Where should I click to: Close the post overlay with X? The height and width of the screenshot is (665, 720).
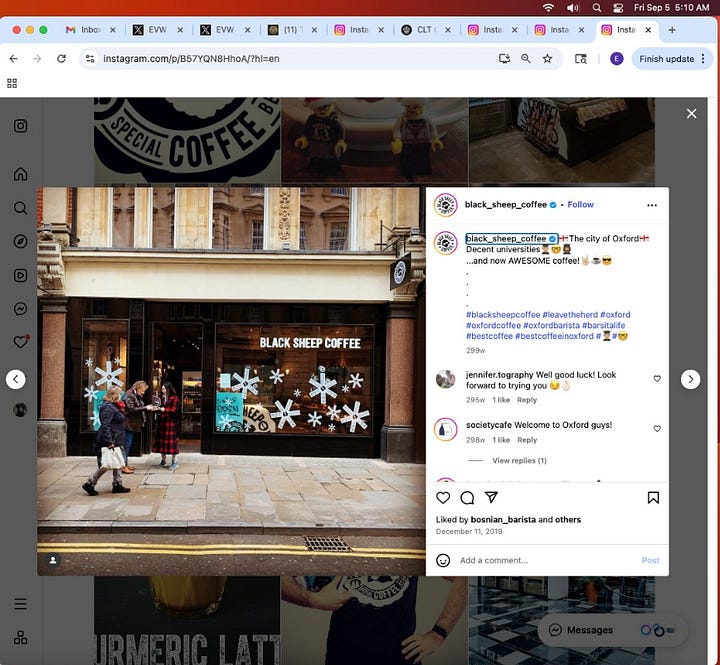[691, 113]
